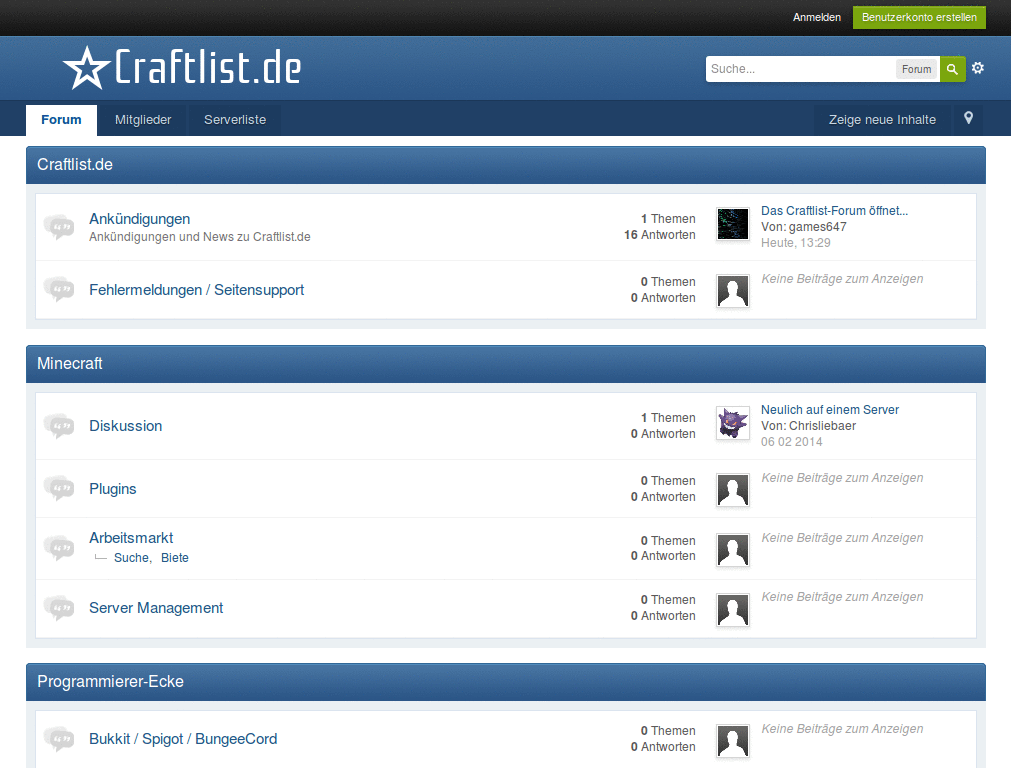The image size is (1024, 768).
Task: Click default avatar in Bukkit row
Action: tap(733, 741)
